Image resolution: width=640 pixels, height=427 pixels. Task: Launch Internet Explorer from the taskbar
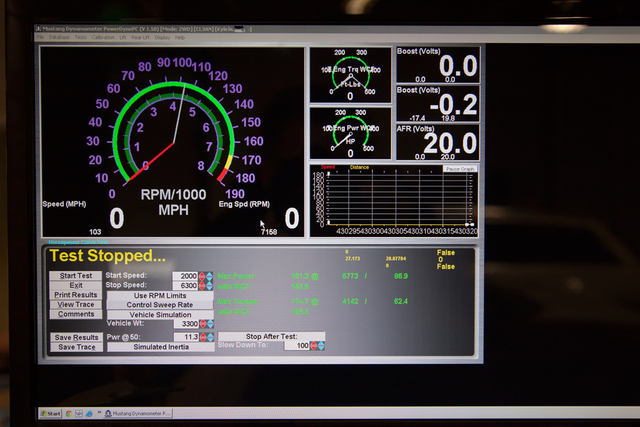(x=89, y=414)
